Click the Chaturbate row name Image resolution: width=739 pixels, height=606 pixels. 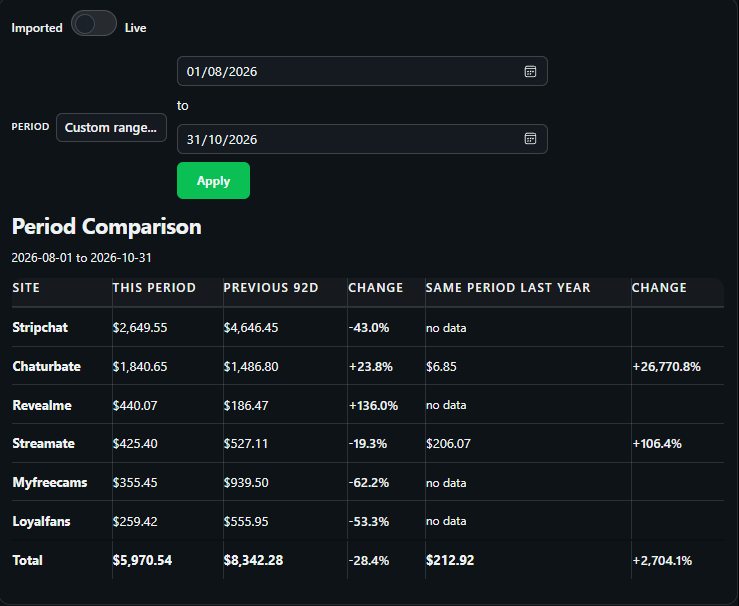[47, 366]
